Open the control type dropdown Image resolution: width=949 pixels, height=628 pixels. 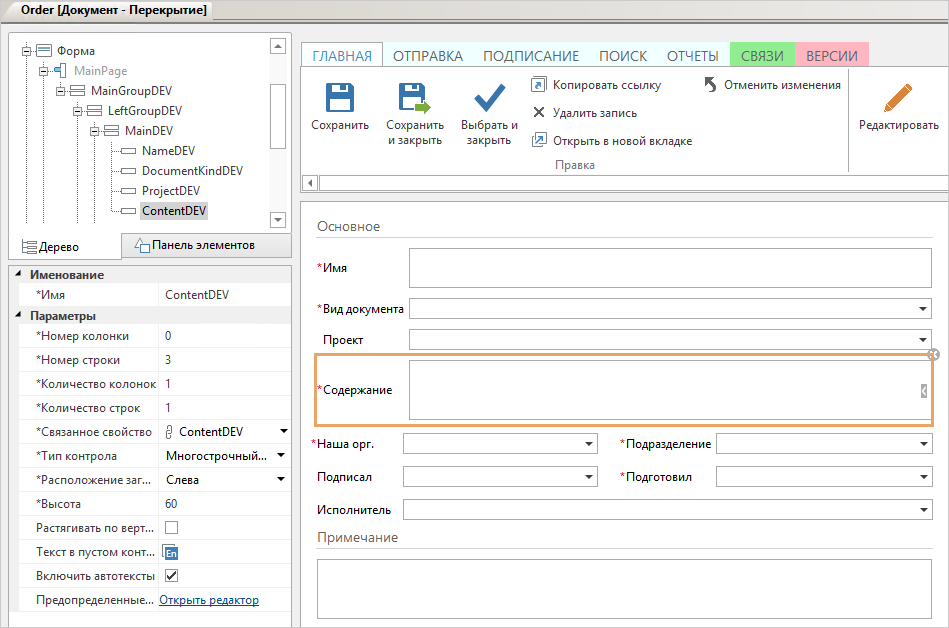(x=282, y=456)
